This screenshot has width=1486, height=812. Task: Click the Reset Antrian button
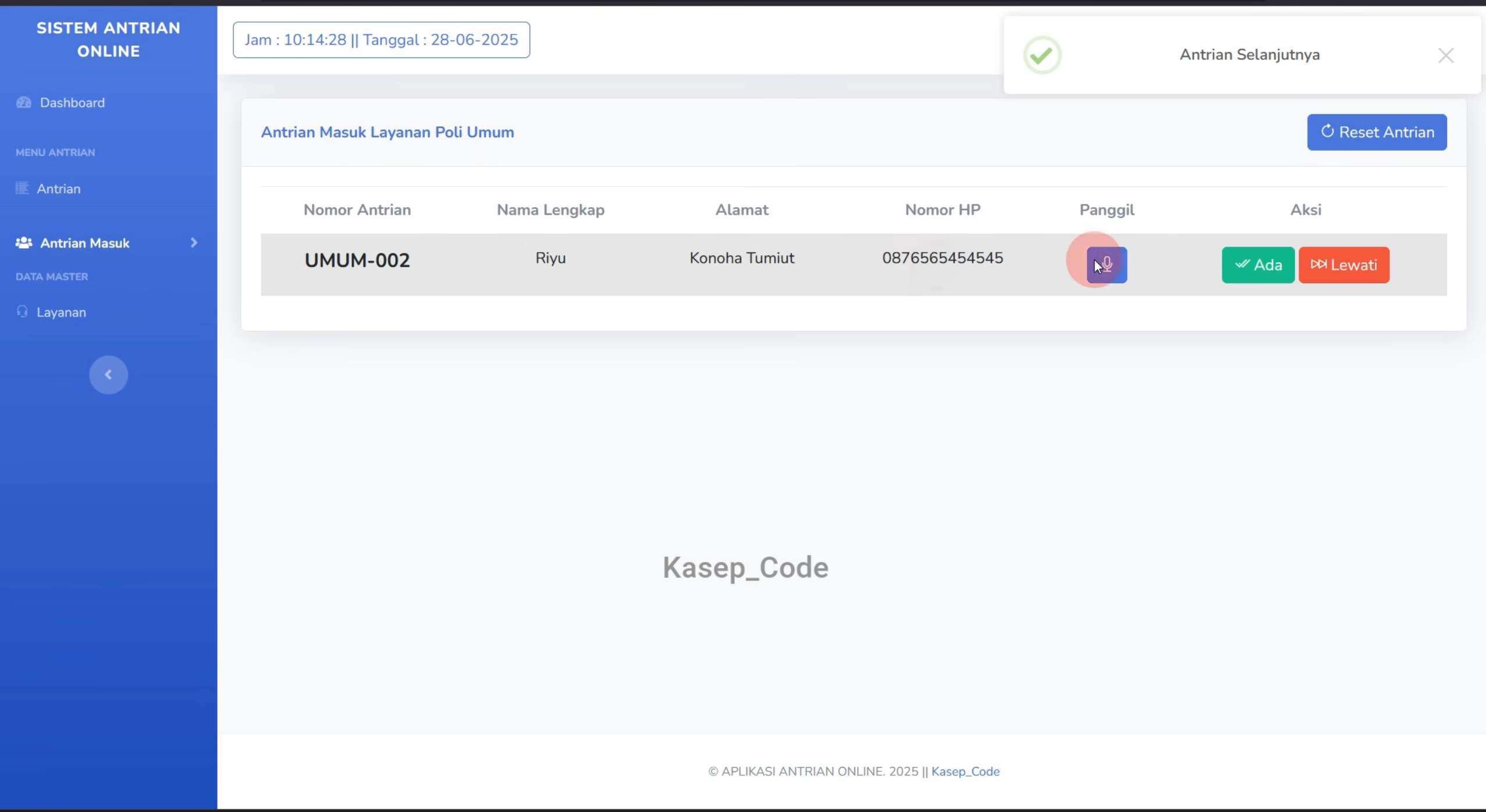[1377, 132]
